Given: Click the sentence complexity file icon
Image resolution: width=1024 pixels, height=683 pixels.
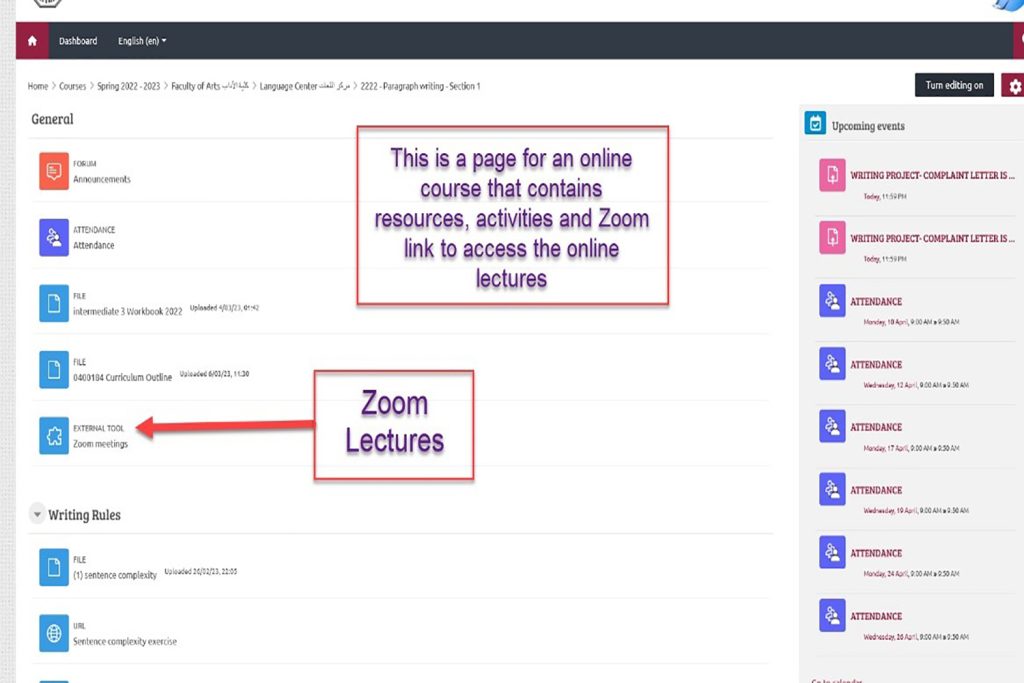Looking at the screenshot, I should pyautogui.click(x=54, y=567).
